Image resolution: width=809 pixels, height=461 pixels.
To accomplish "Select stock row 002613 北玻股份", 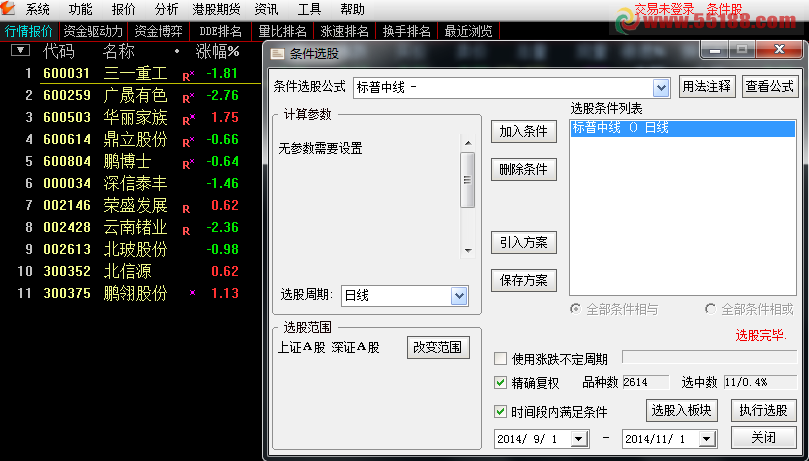I will click(132, 249).
